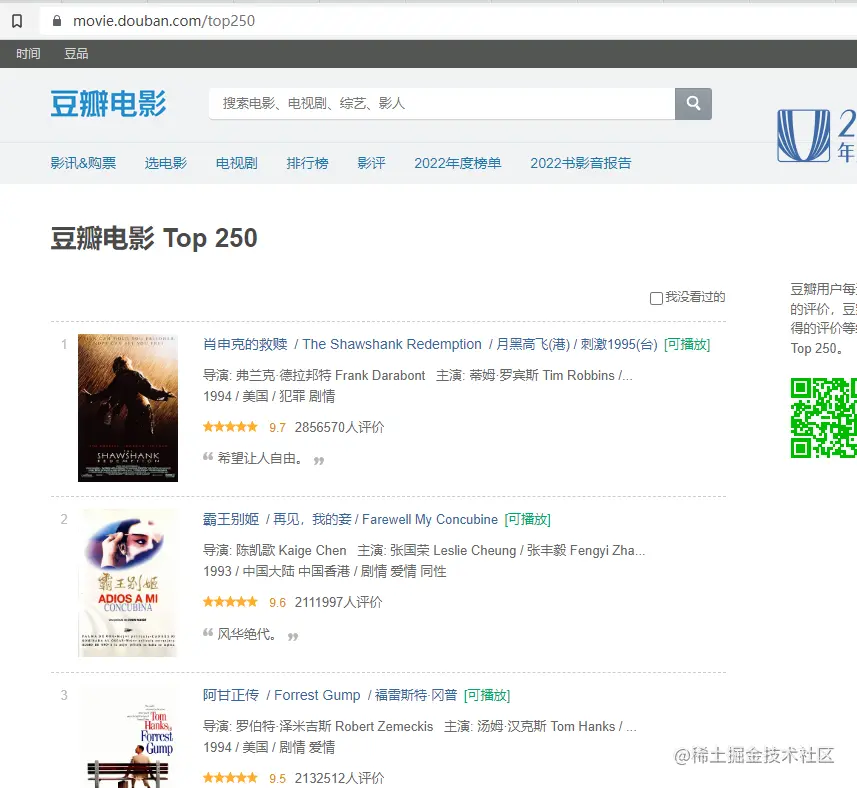
Task: Open 时间 in the top dark bar
Action: [x=28, y=54]
